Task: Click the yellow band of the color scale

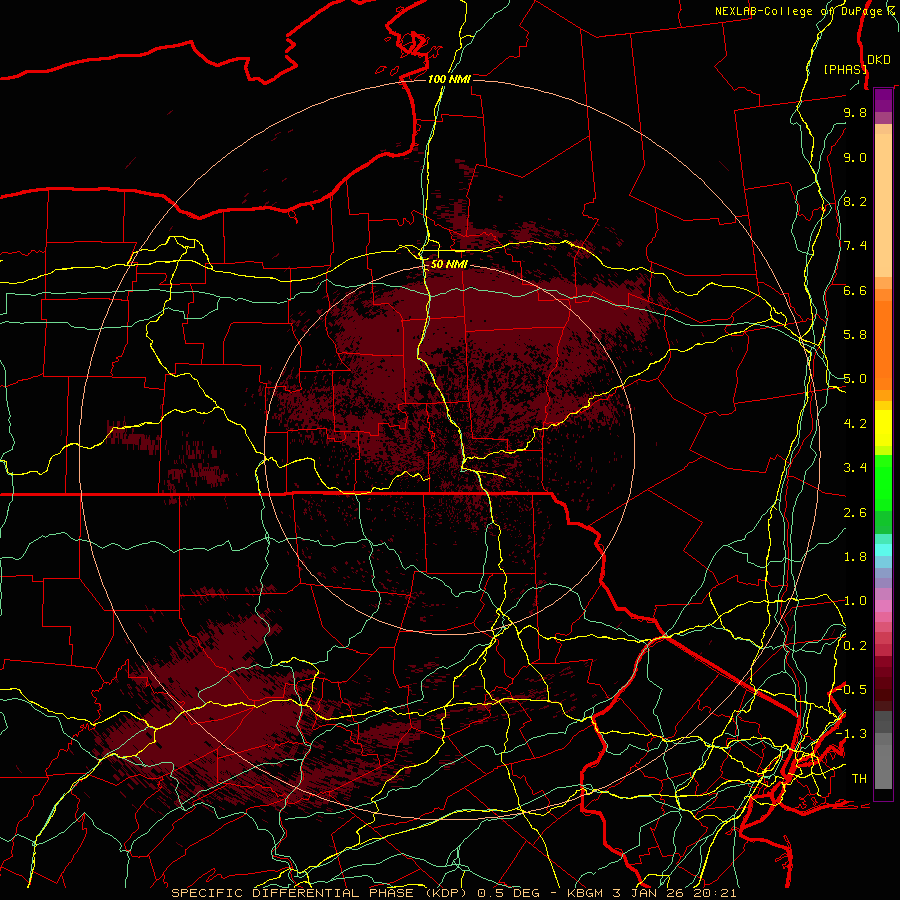Action: pyautogui.click(x=883, y=428)
